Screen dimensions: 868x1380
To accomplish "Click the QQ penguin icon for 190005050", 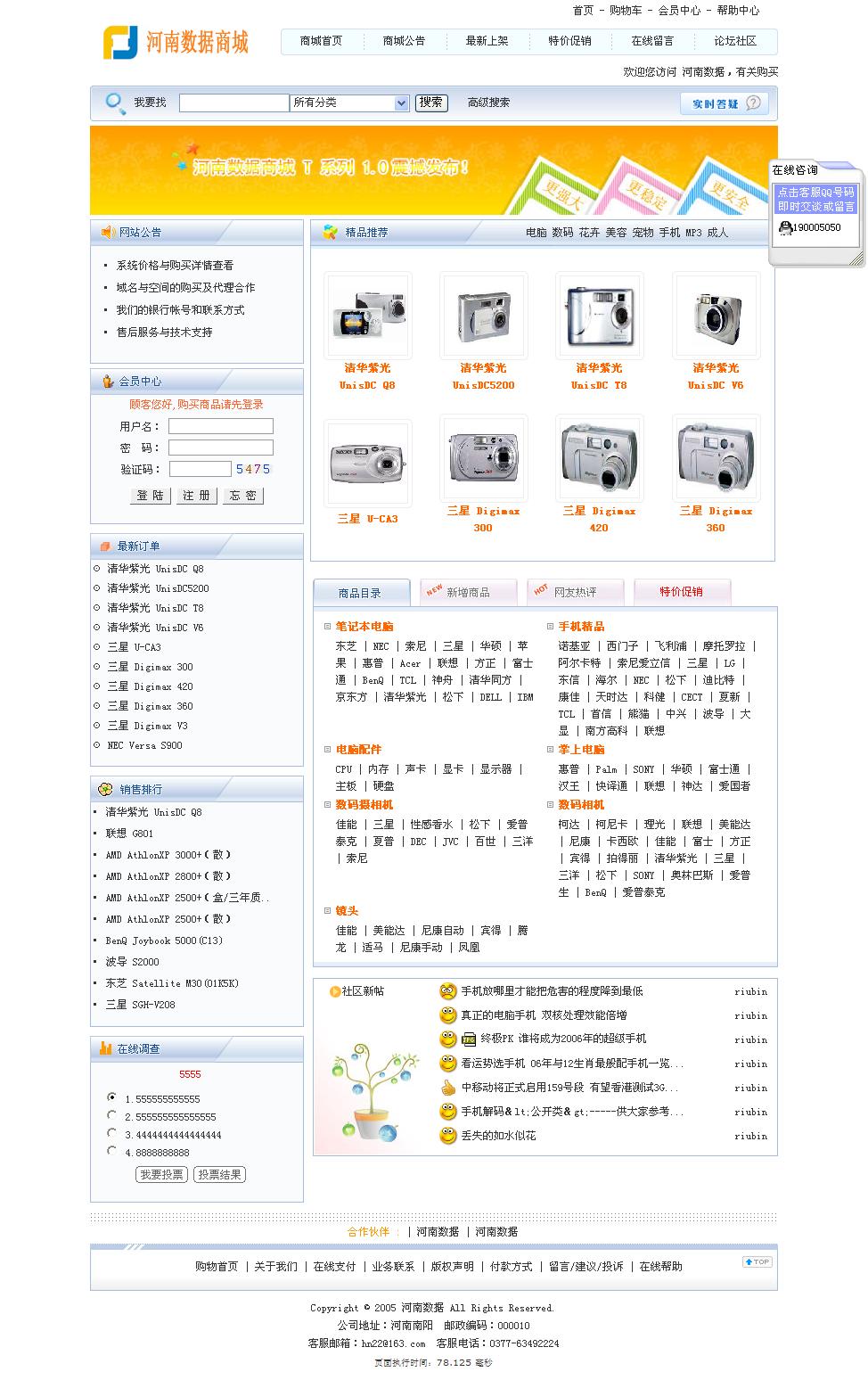I will coord(785,228).
